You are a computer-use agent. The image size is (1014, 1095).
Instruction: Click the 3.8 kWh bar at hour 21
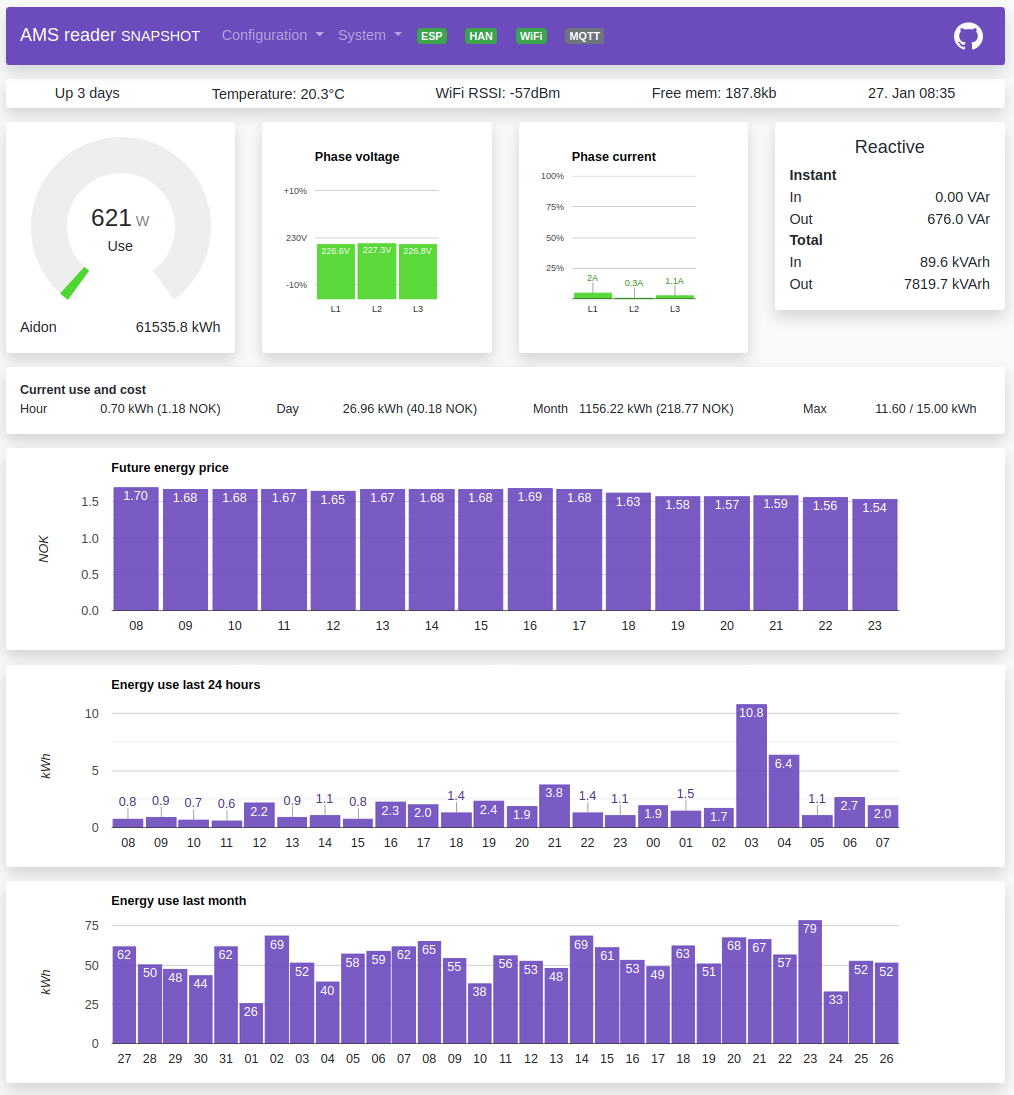coord(554,806)
